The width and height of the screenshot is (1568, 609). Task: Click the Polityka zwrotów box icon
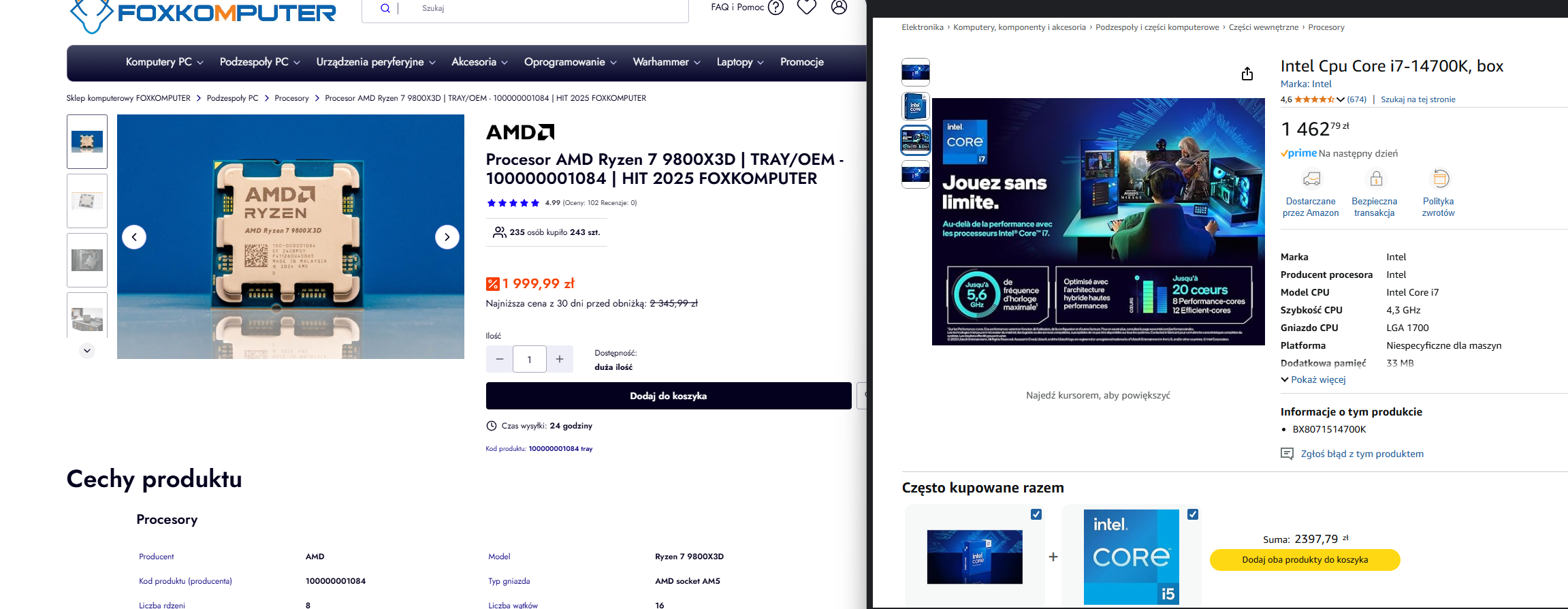1441,178
